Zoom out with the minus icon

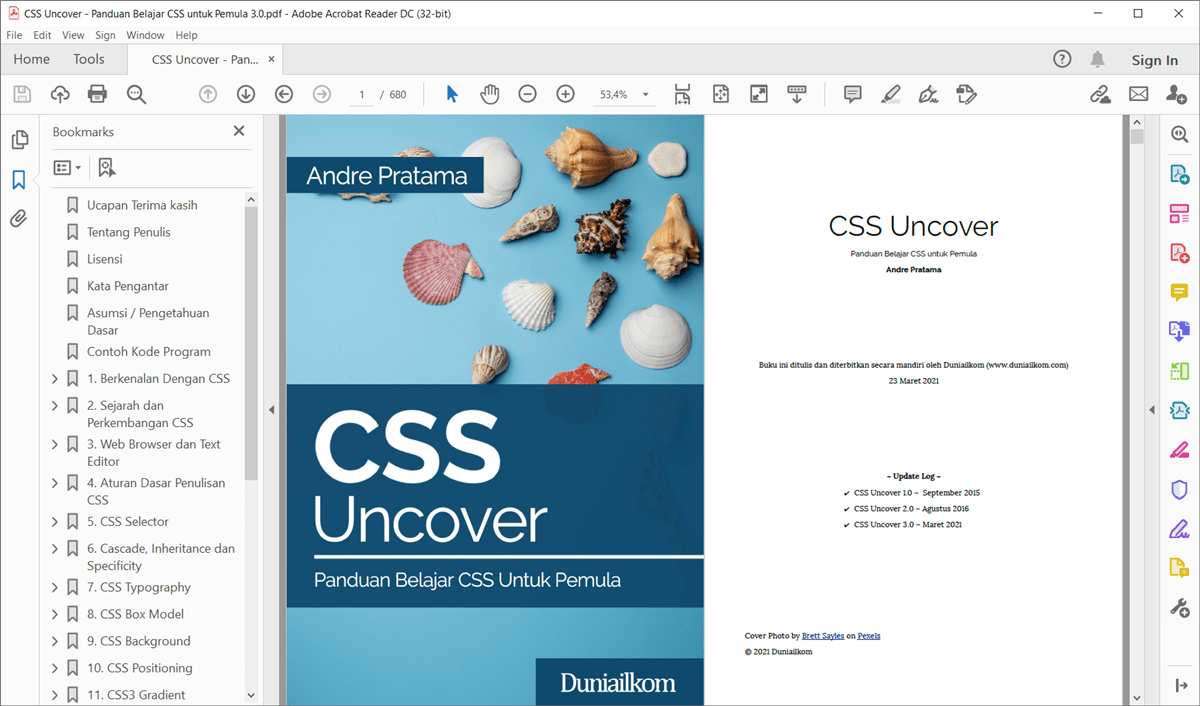pos(527,94)
